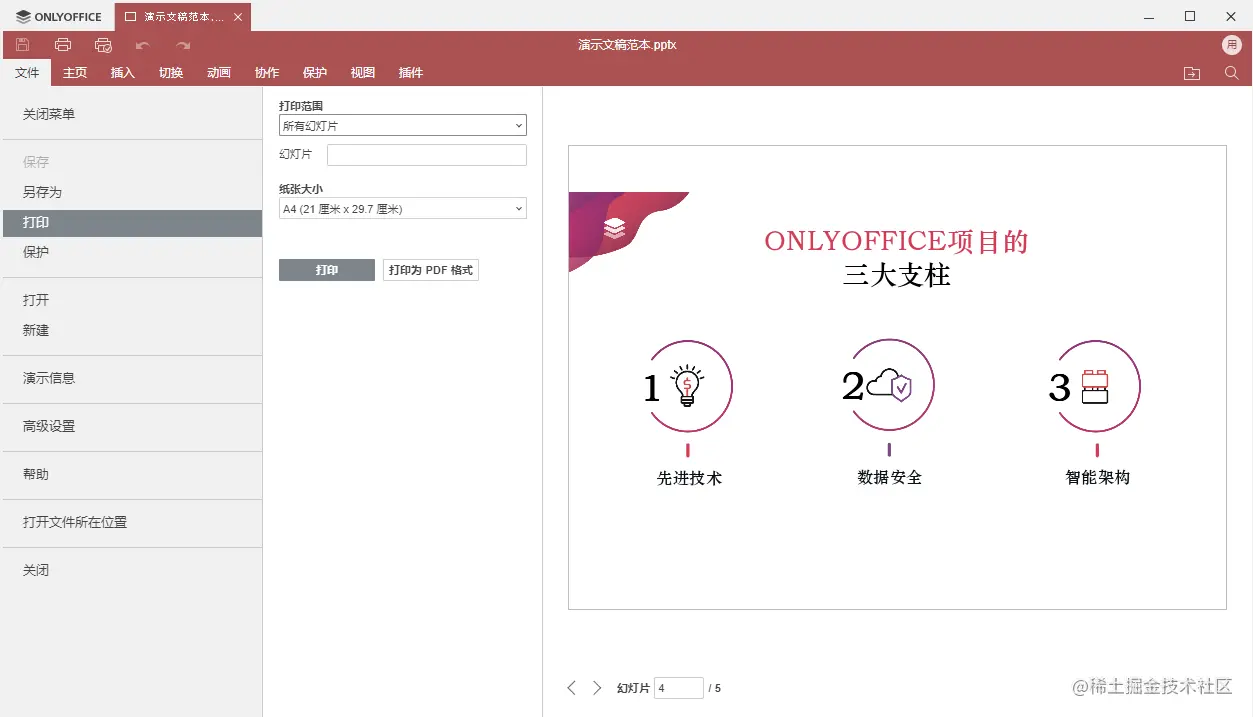Open the 协作 ribbon tab
Screen dimensions: 1253x717
266,72
